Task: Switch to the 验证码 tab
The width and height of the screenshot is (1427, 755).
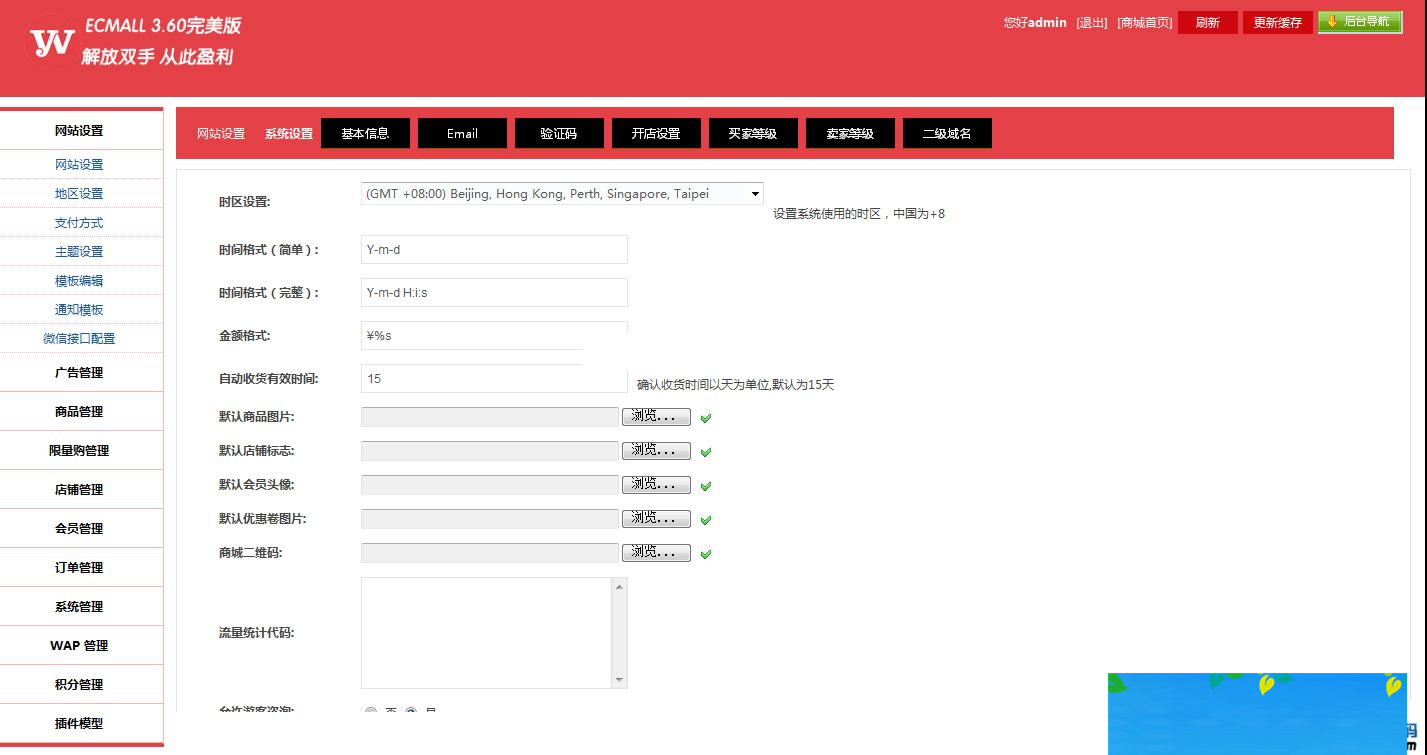Action: [559, 132]
